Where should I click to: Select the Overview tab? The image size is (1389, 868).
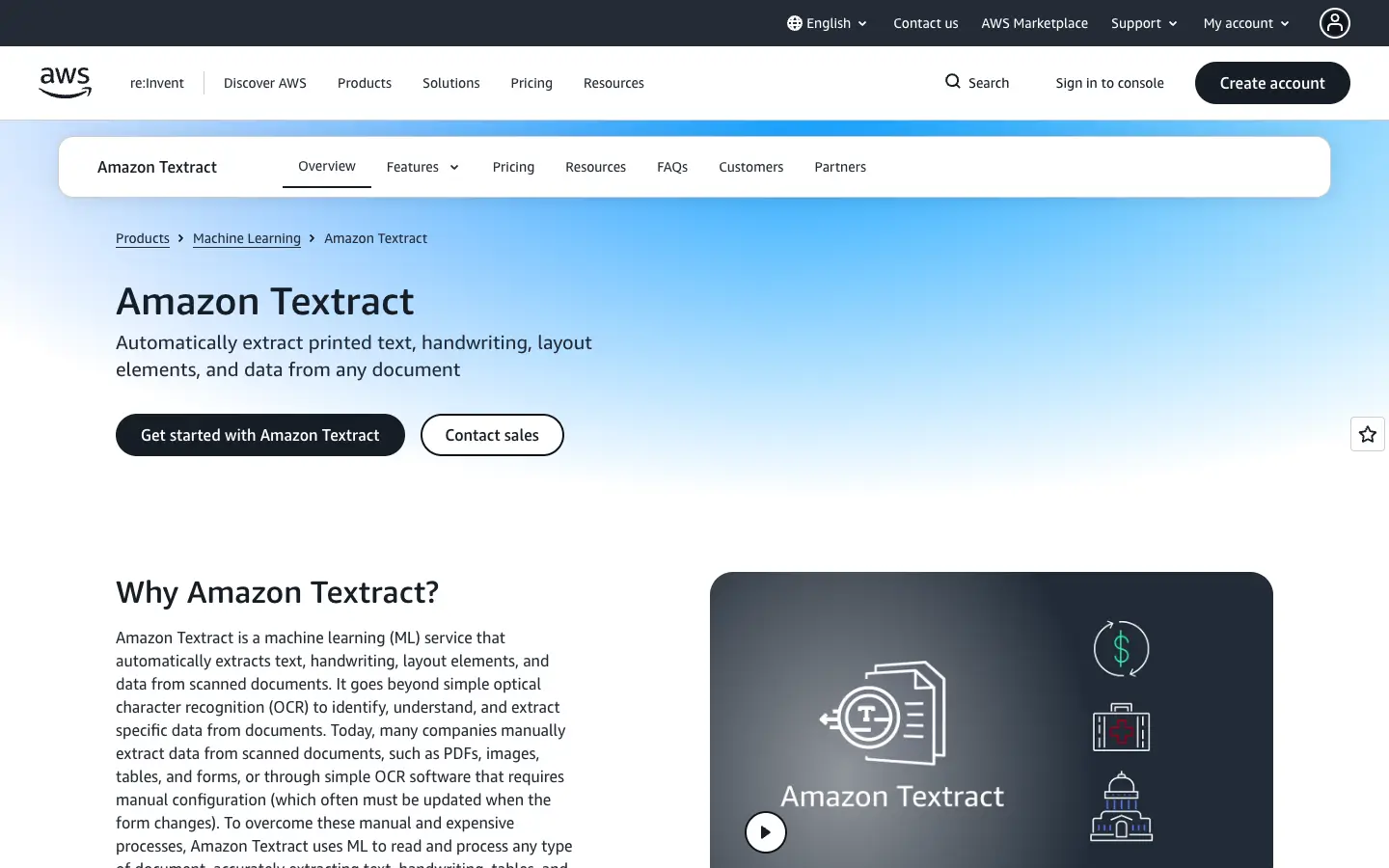point(327,166)
